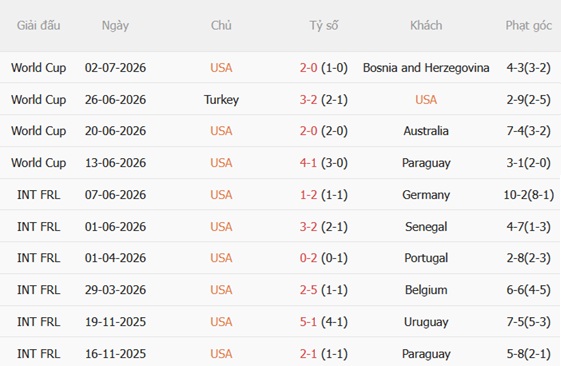The height and width of the screenshot is (366, 561).
Task: Click the 2-0 (1-0) score against Bosnia
Action: point(324,68)
